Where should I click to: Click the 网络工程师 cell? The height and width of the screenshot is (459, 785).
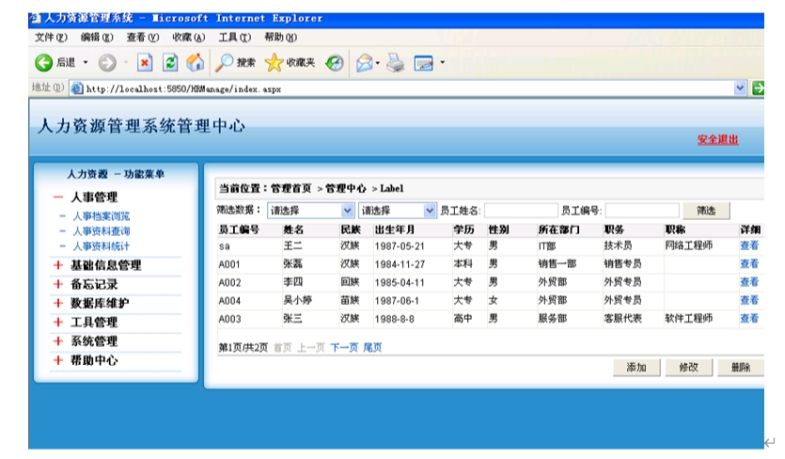[x=688, y=246]
